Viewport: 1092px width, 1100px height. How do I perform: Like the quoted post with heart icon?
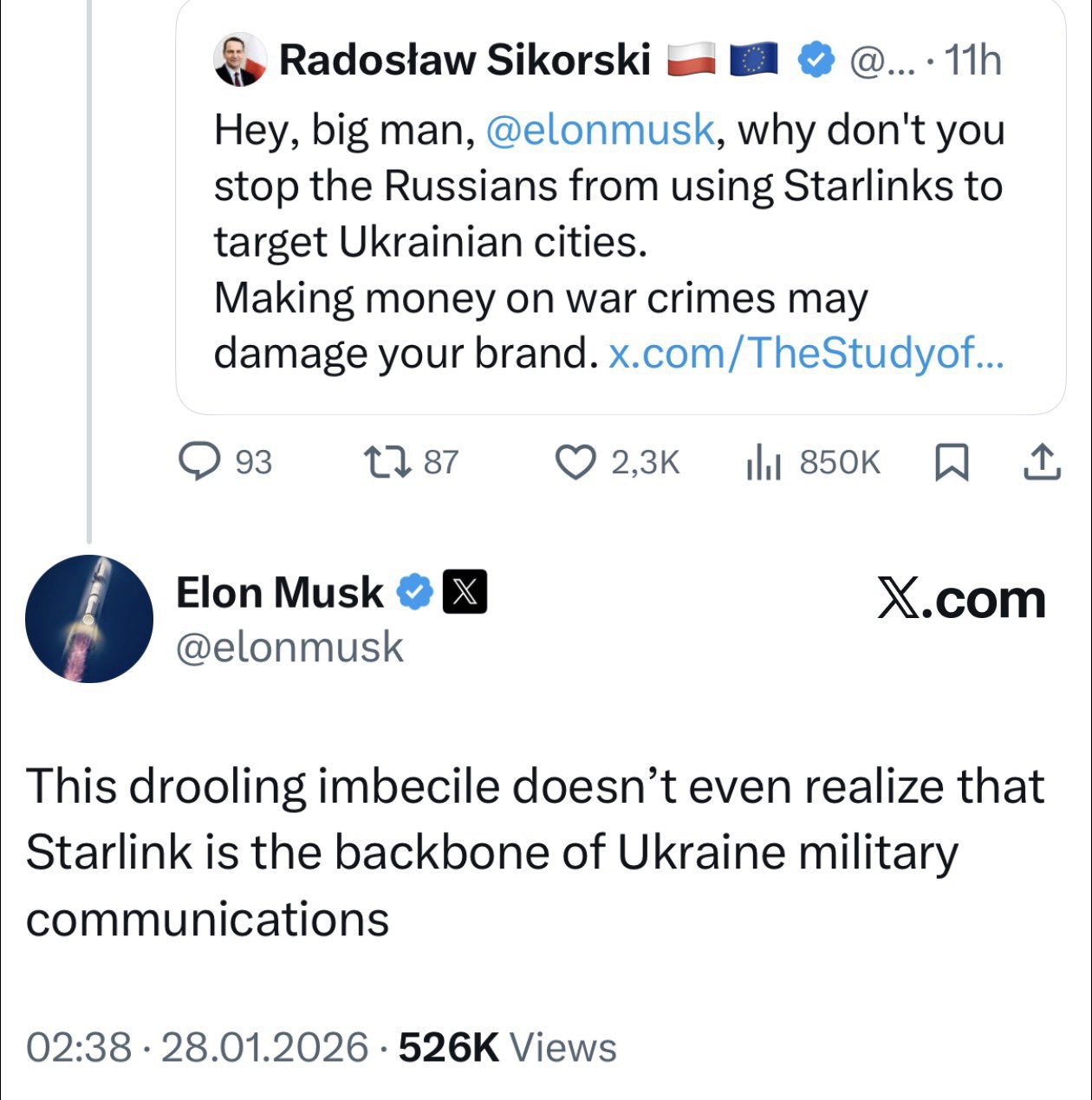573,462
